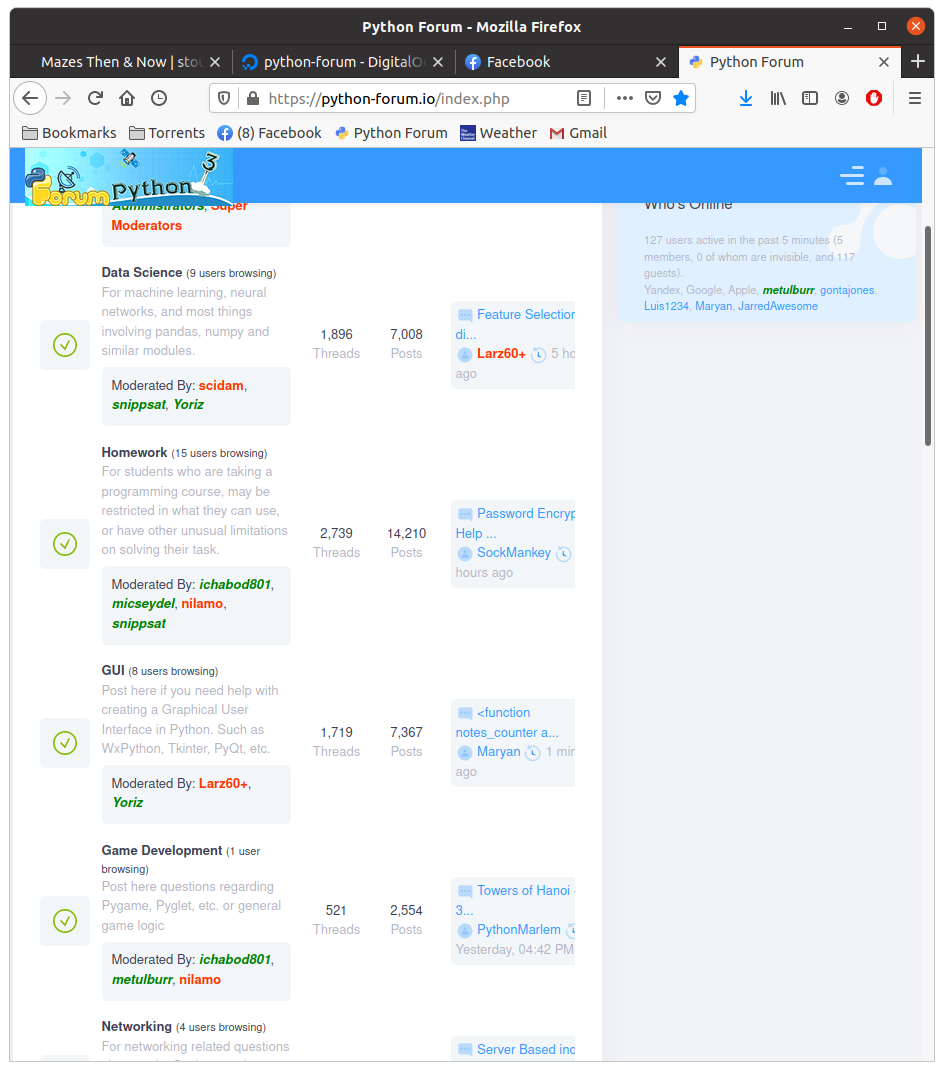Click the Data Science forum status checkmark
The width and height of the screenshot is (944, 1071).
click(65, 345)
